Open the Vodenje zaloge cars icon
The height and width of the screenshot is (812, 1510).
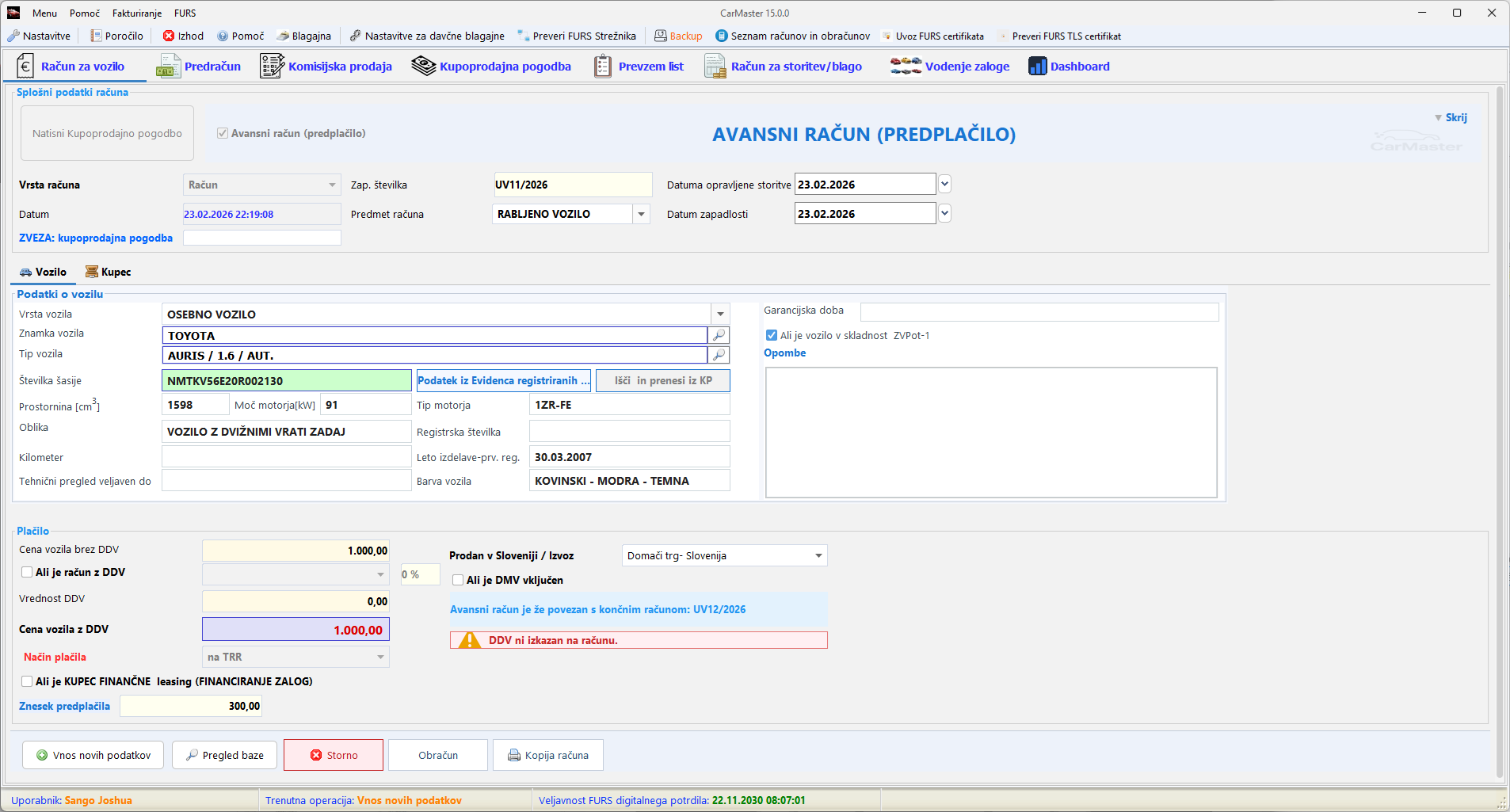(x=906, y=67)
